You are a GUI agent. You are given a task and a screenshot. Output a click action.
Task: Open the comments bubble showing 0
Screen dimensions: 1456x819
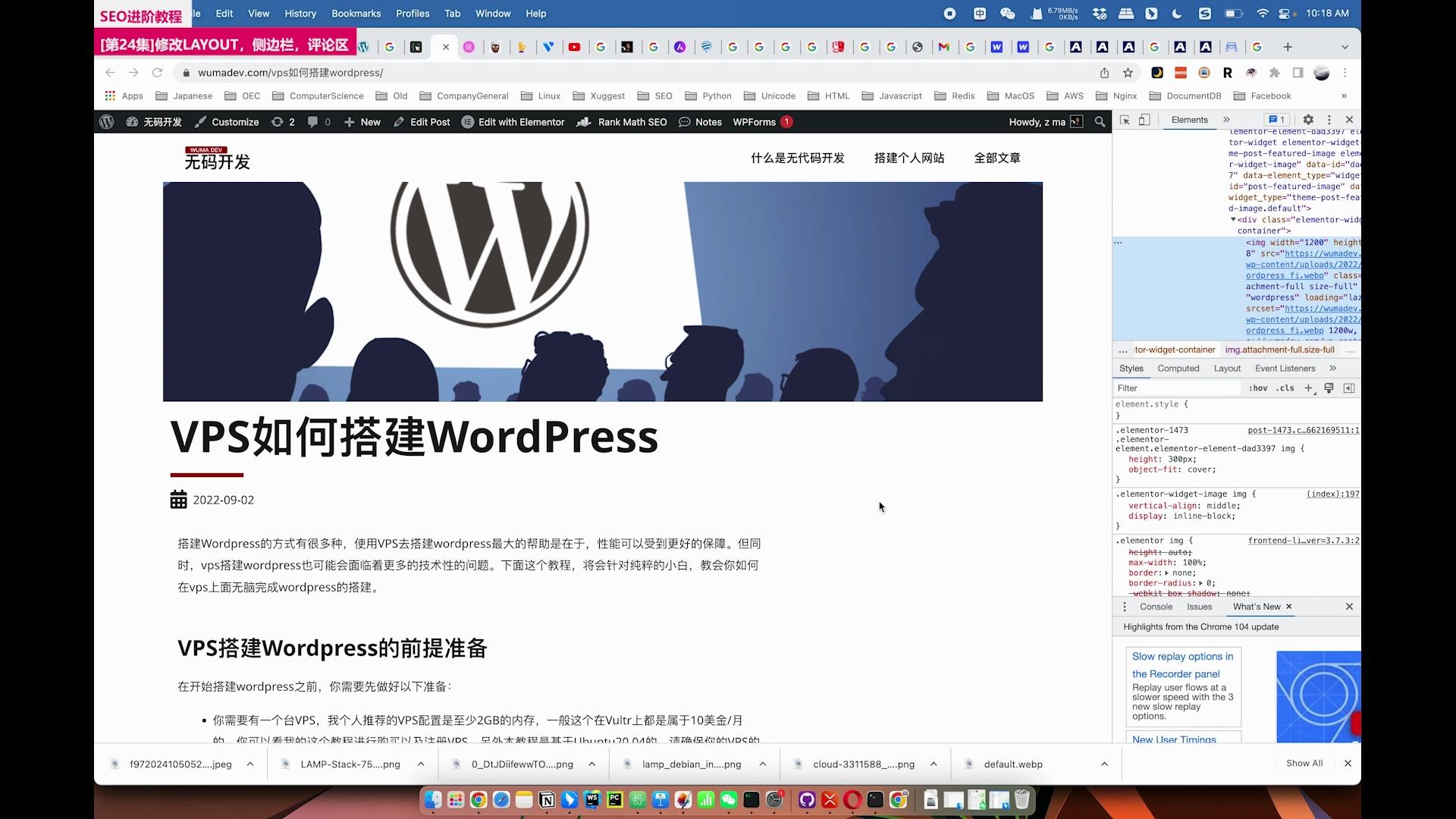coord(319,121)
